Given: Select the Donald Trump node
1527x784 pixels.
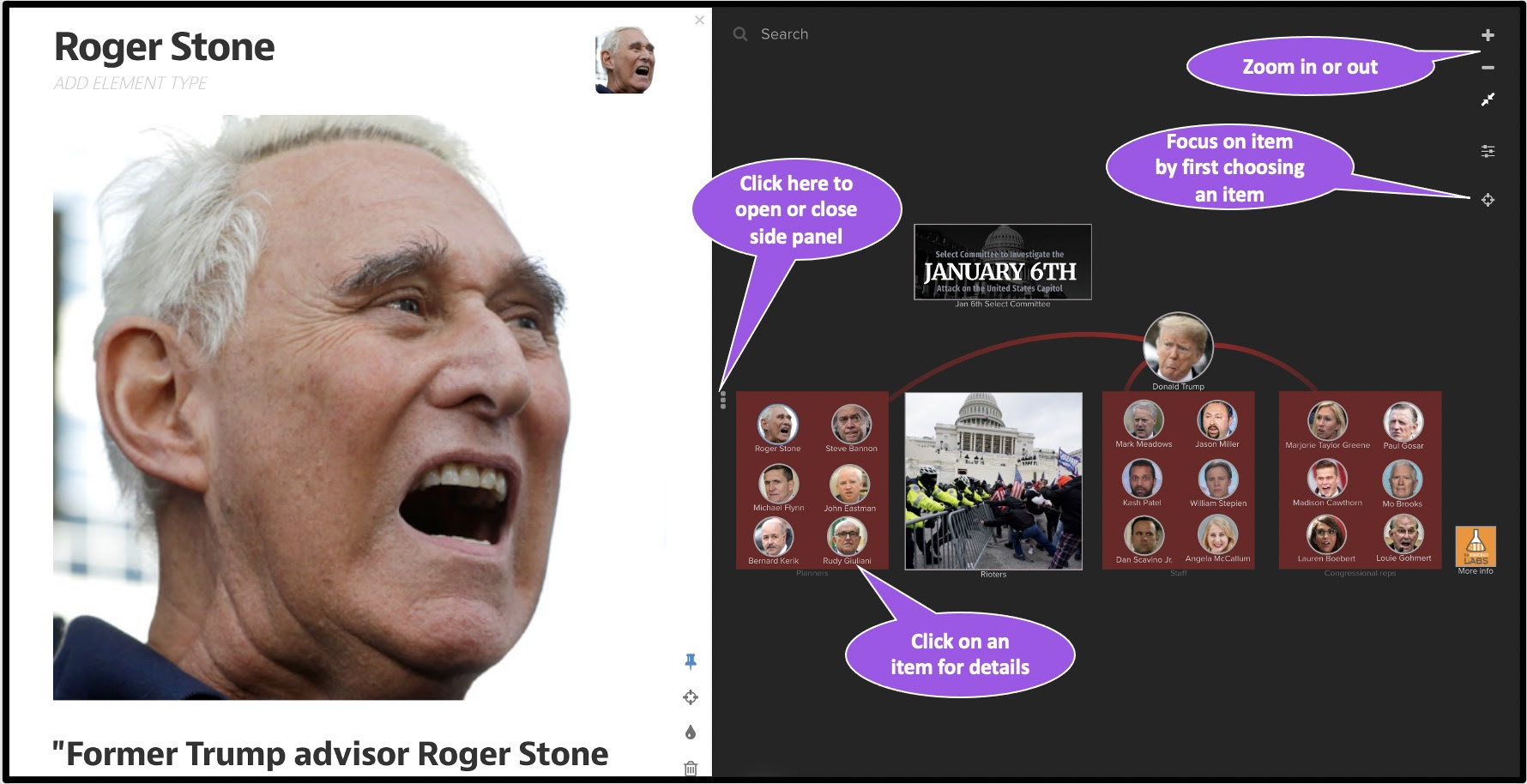Looking at the screenshot, I should [1178, 347].
